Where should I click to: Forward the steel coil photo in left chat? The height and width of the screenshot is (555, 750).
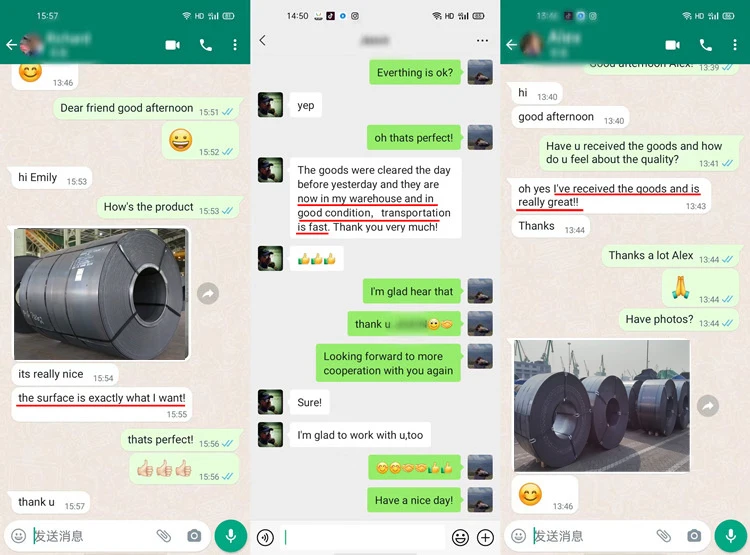pyautogui.click(x=208, y=293)
